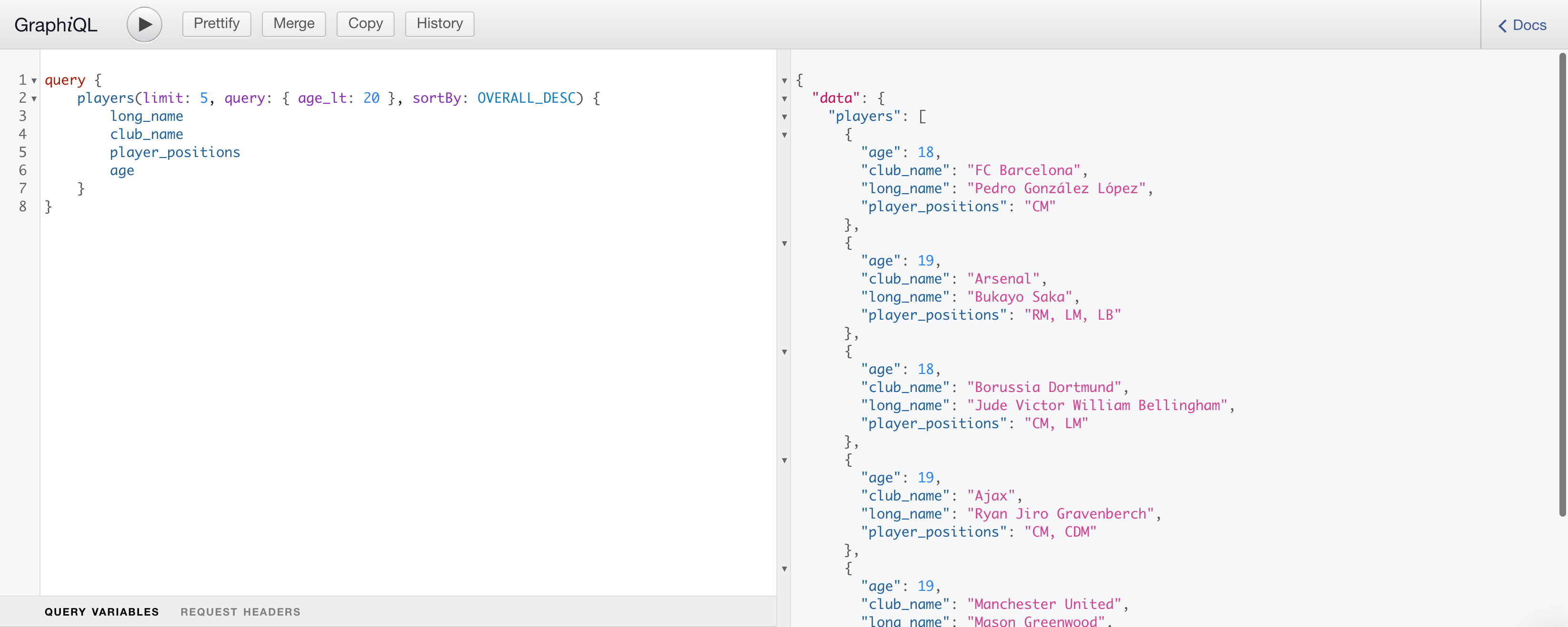Click the Copy button to copy query

point(366,21)
